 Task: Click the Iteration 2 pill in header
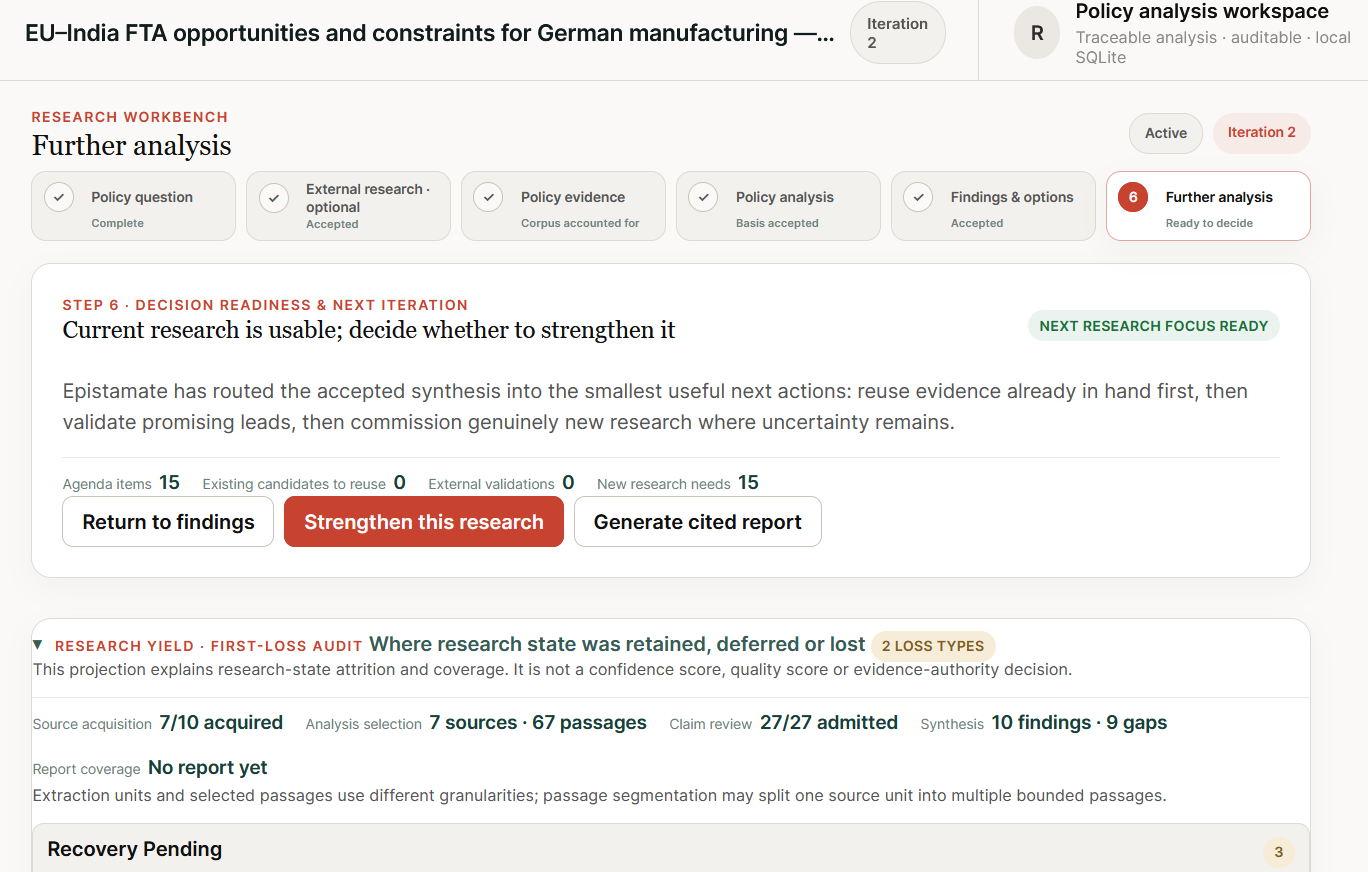tap(898, 33)
